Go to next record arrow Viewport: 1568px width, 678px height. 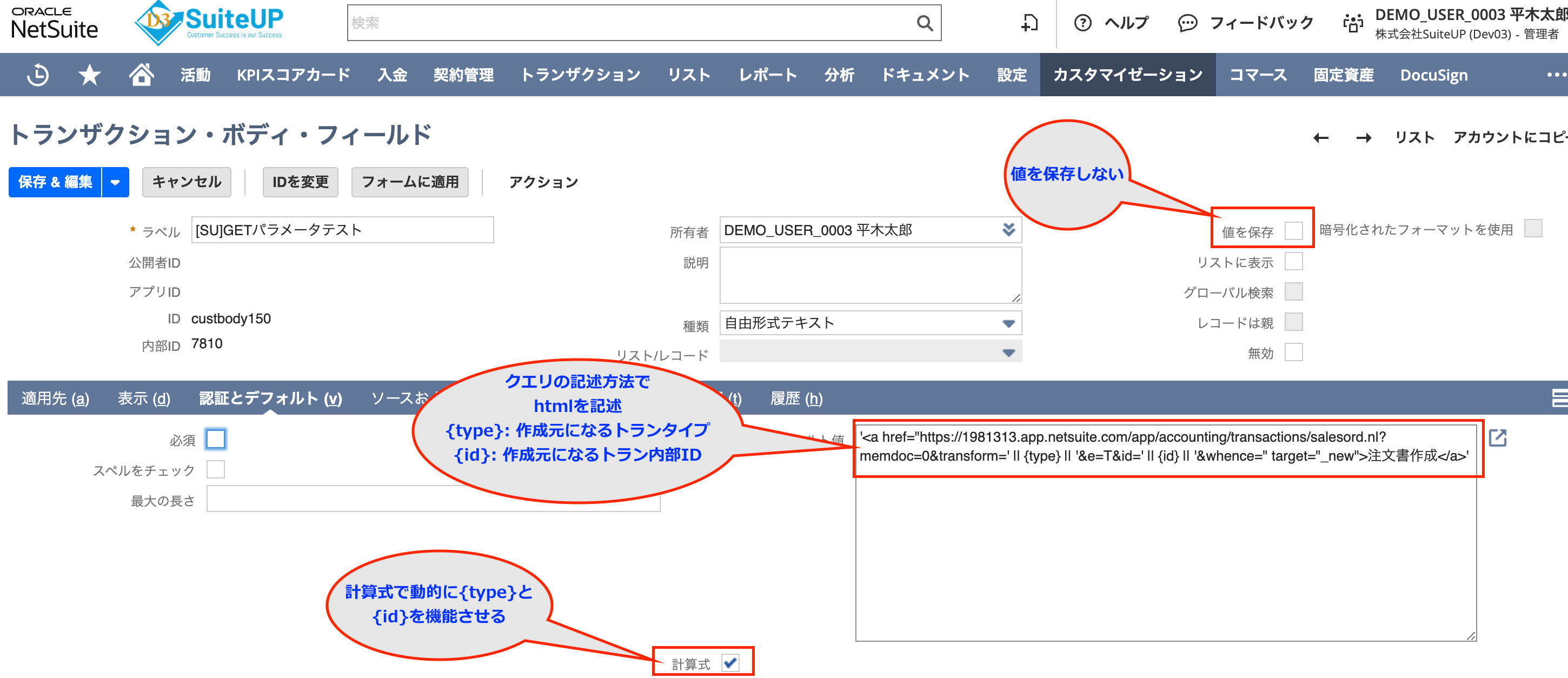(x=1364, y=138)
